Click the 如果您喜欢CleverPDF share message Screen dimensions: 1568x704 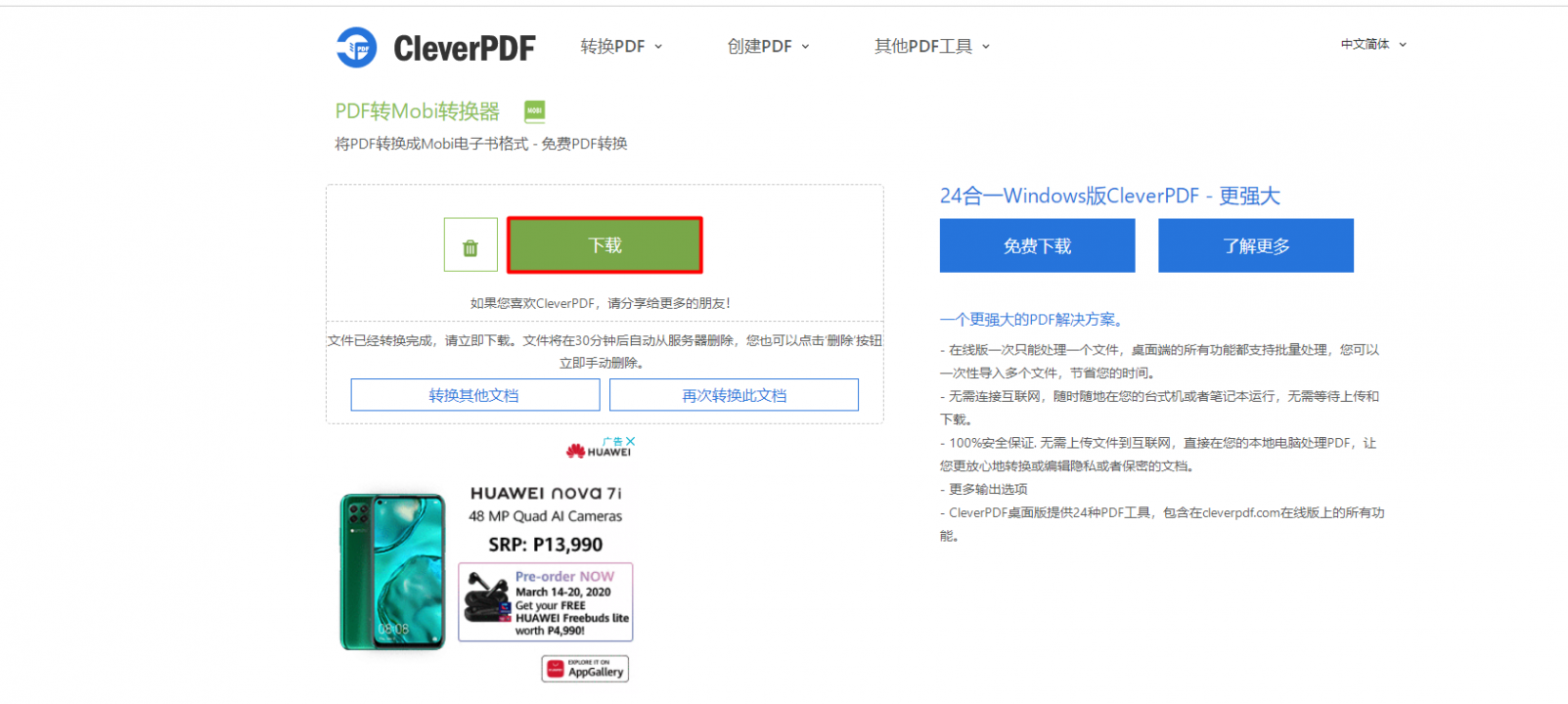tap(601, 303)
